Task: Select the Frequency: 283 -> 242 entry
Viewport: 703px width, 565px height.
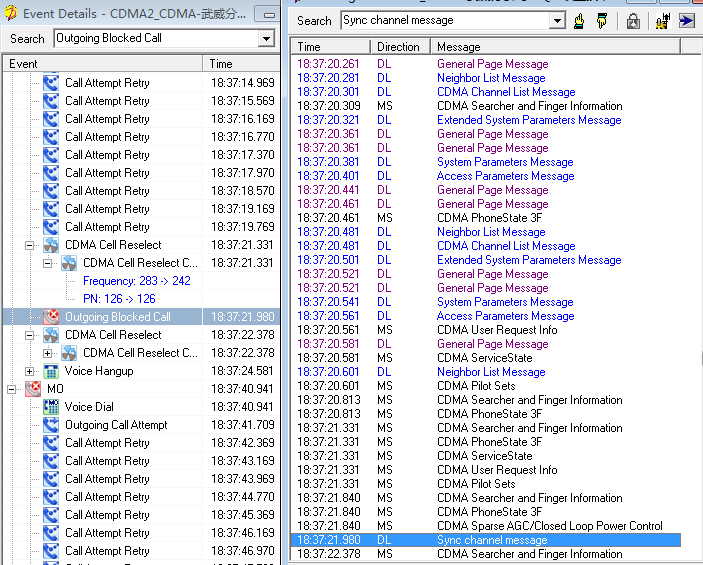Action: point(136,281)
